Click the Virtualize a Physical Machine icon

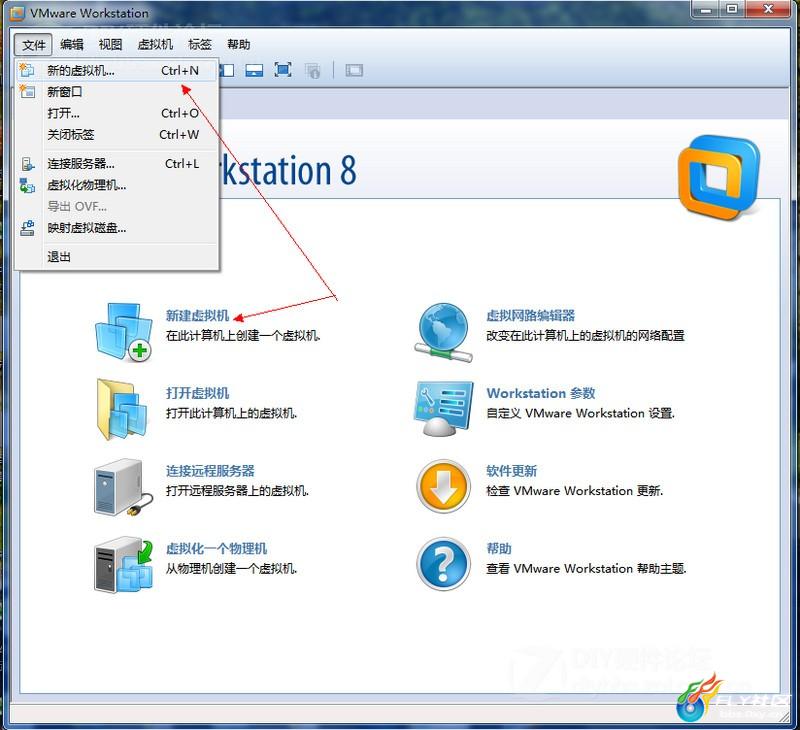coord(123,564)
